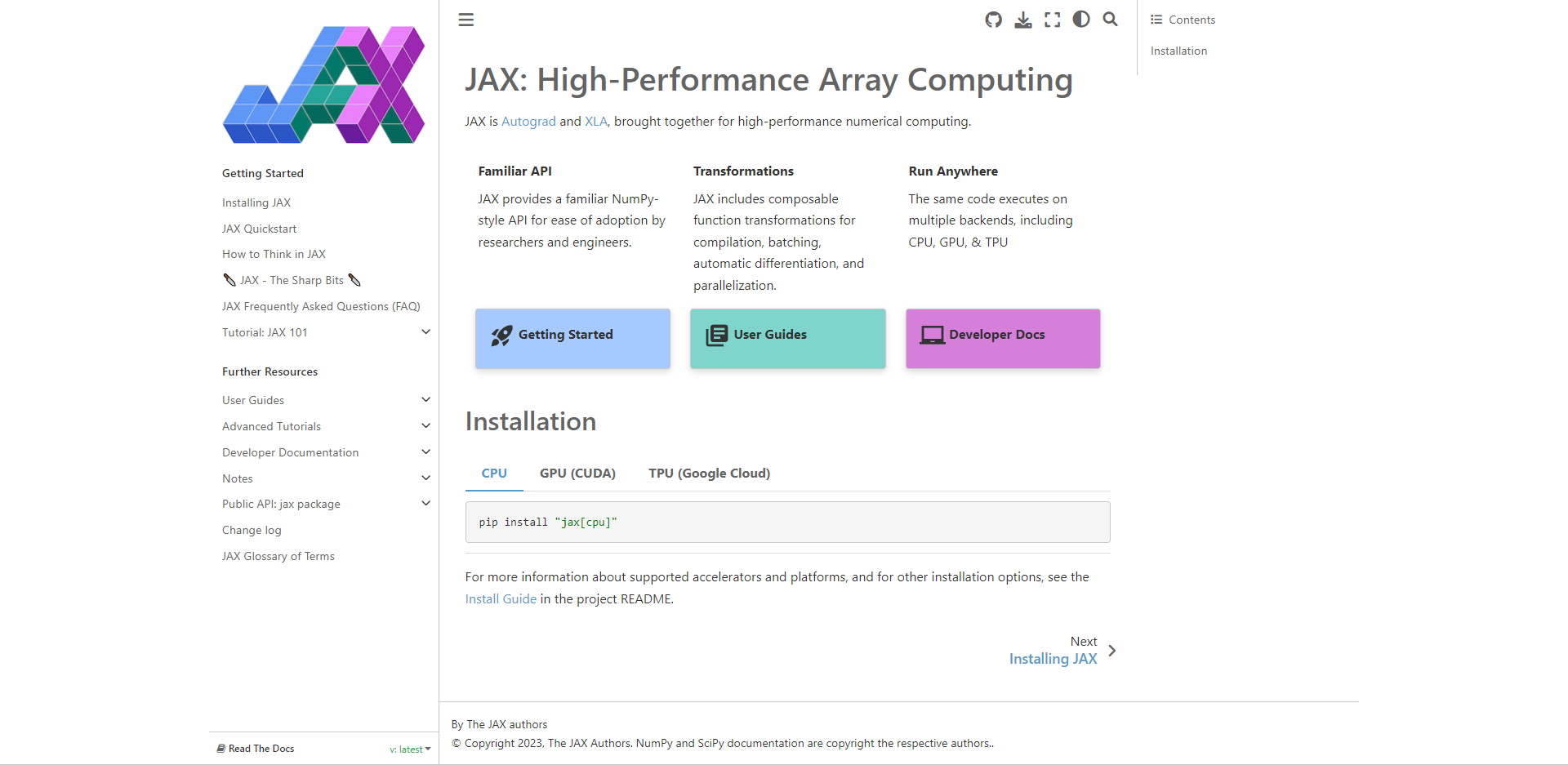Screen dimensions: 1568x765
Task: Toggle the sidebar hamburger menu
Action: 465,20
